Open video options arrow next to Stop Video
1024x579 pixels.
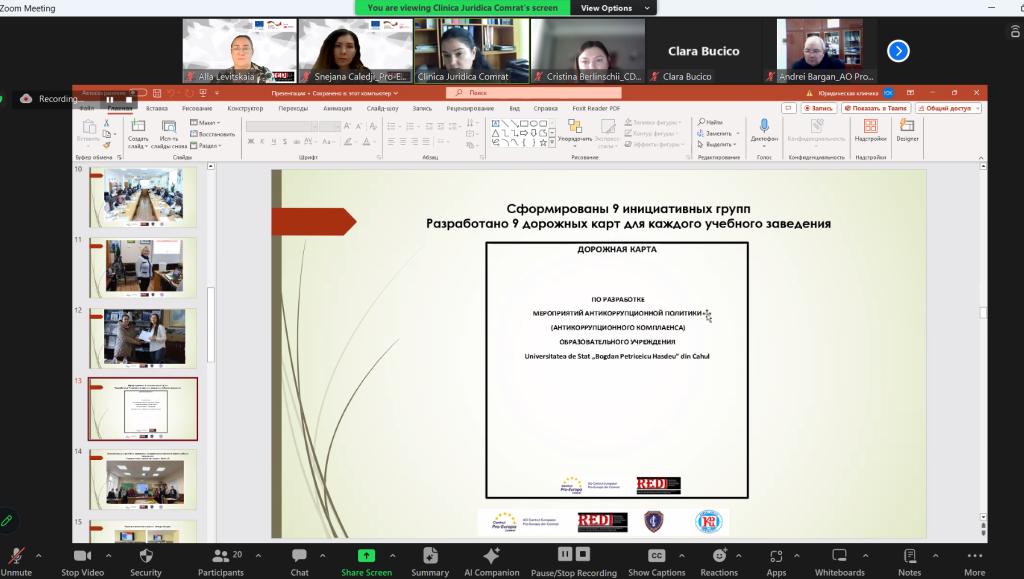point(108,556)
